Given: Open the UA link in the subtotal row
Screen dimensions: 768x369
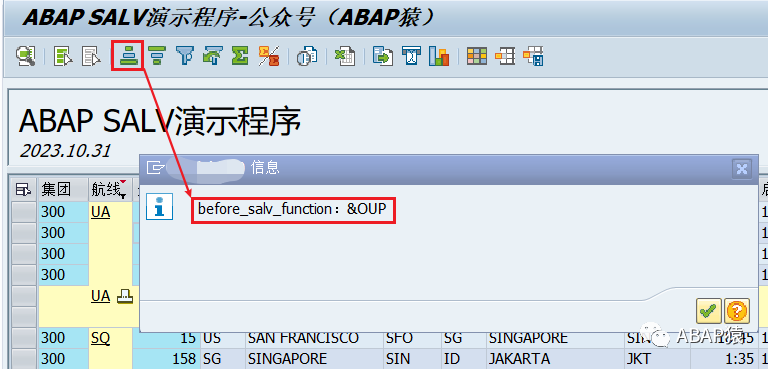Looking at the screenshot, I should pos(100,296).
